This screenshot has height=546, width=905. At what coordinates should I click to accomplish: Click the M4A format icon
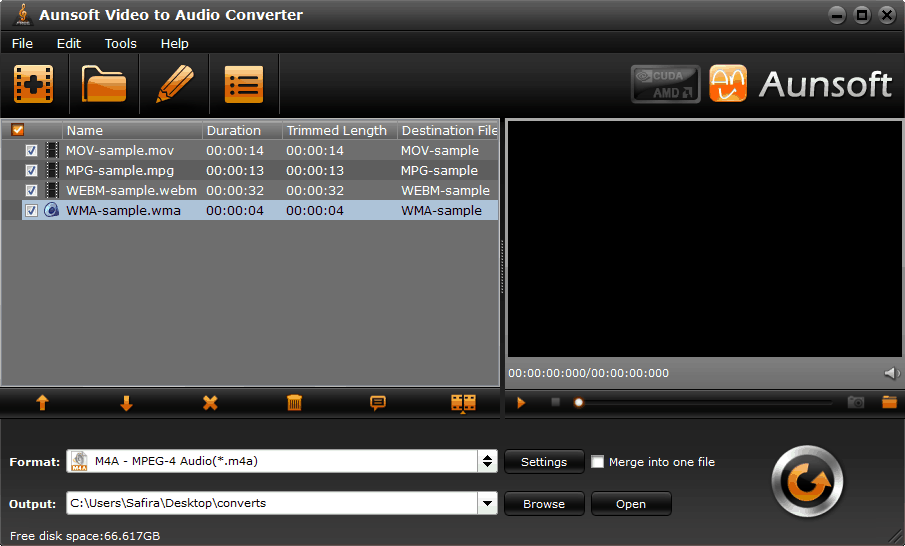79,461
